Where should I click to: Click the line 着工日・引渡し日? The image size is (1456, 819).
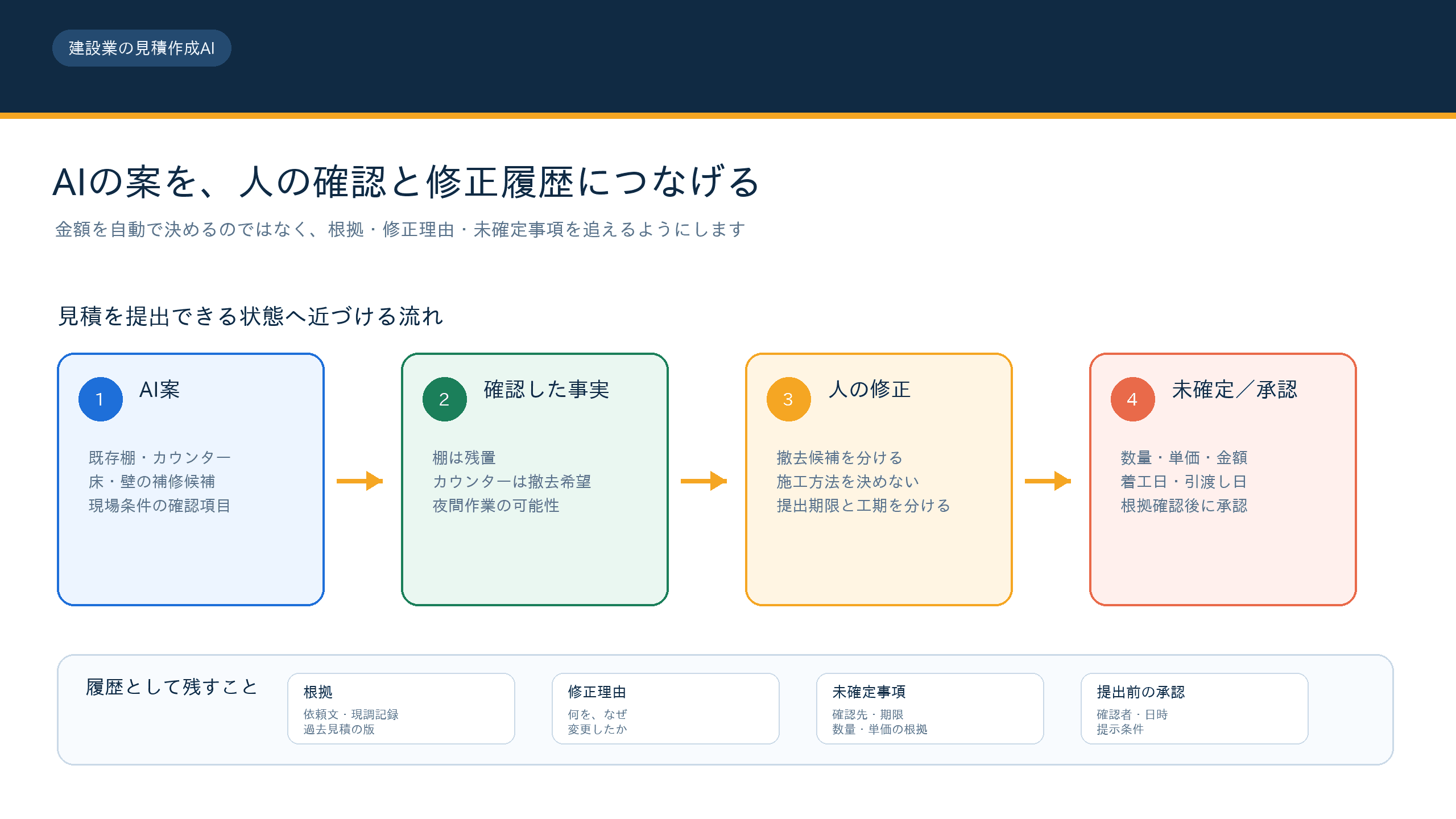click(1184, 482)
